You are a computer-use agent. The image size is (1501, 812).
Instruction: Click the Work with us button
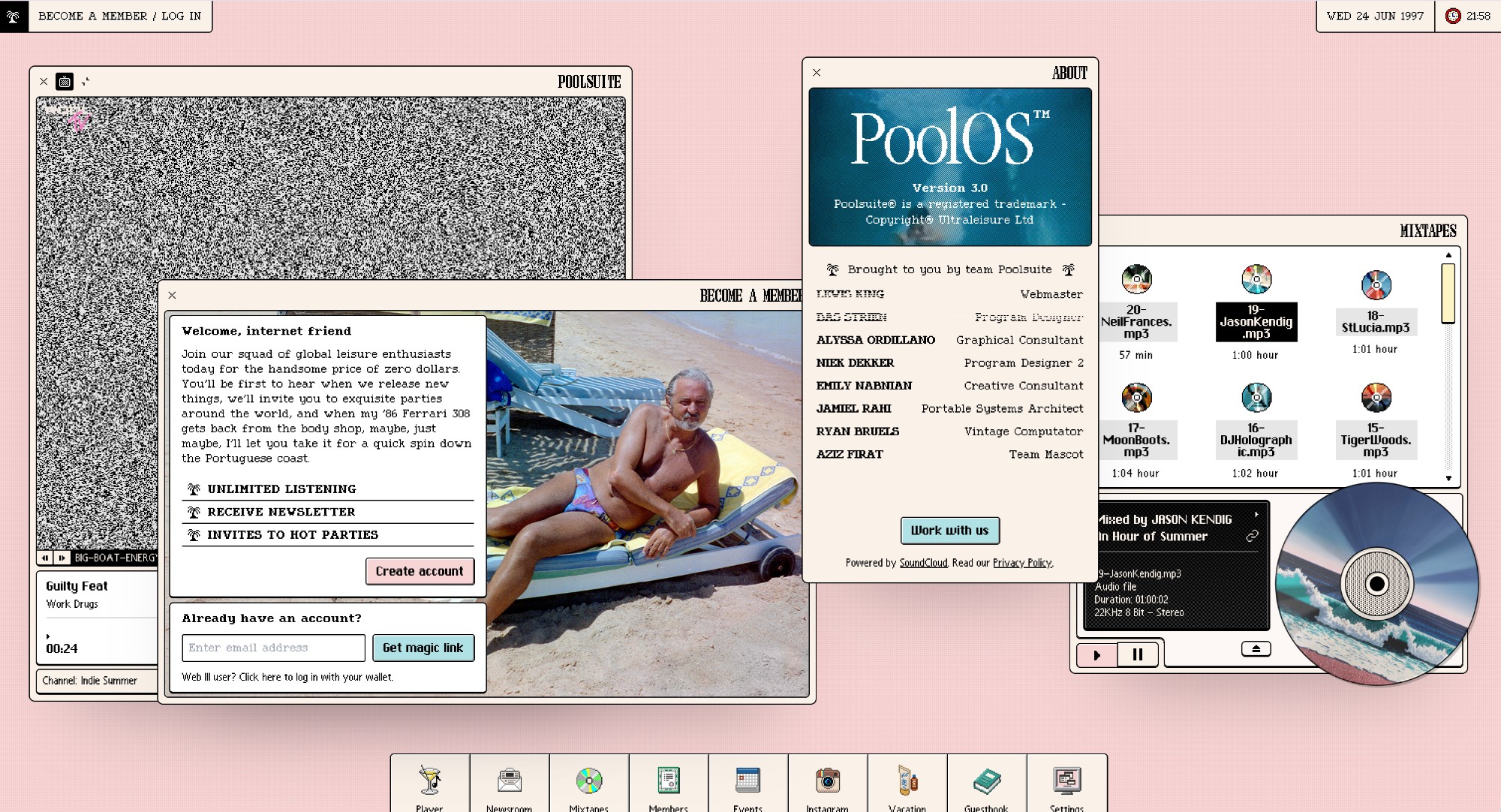[x=950, y=531]
